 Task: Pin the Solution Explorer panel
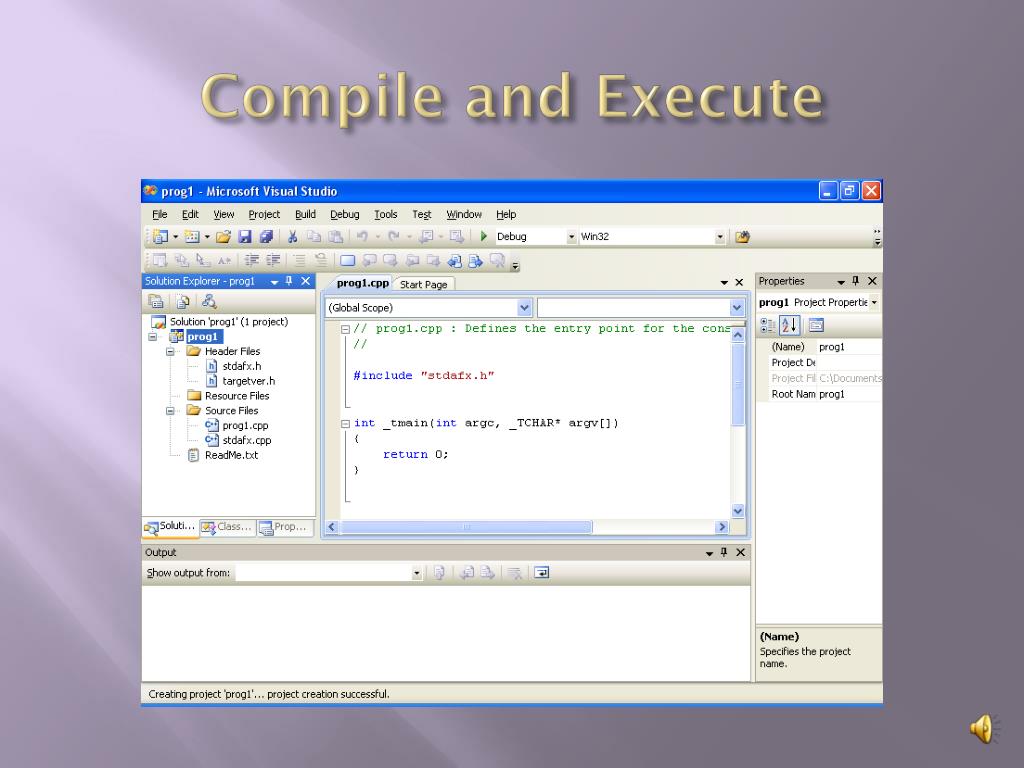tap(289, 281)
